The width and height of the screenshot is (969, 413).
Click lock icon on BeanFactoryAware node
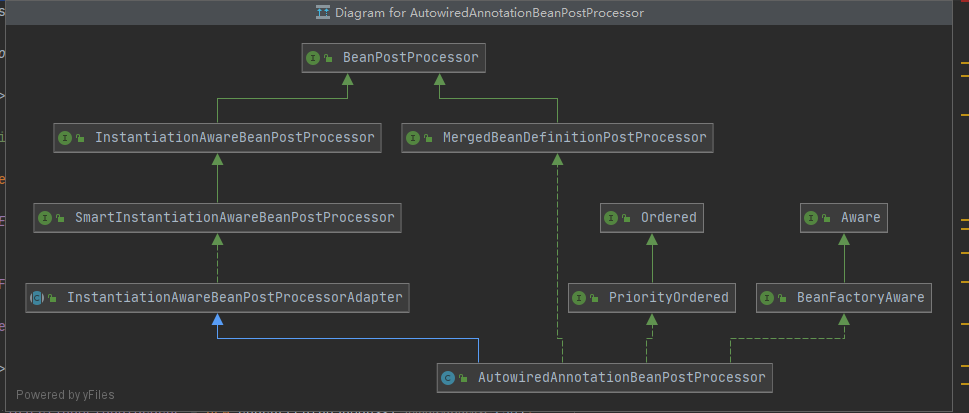point(782,299)
